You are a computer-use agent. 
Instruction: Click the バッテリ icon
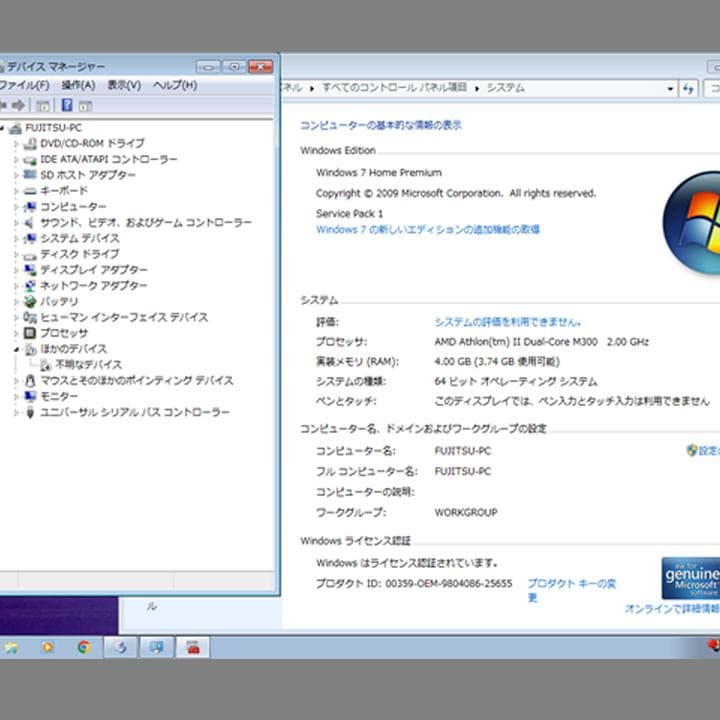click(30, 302)
